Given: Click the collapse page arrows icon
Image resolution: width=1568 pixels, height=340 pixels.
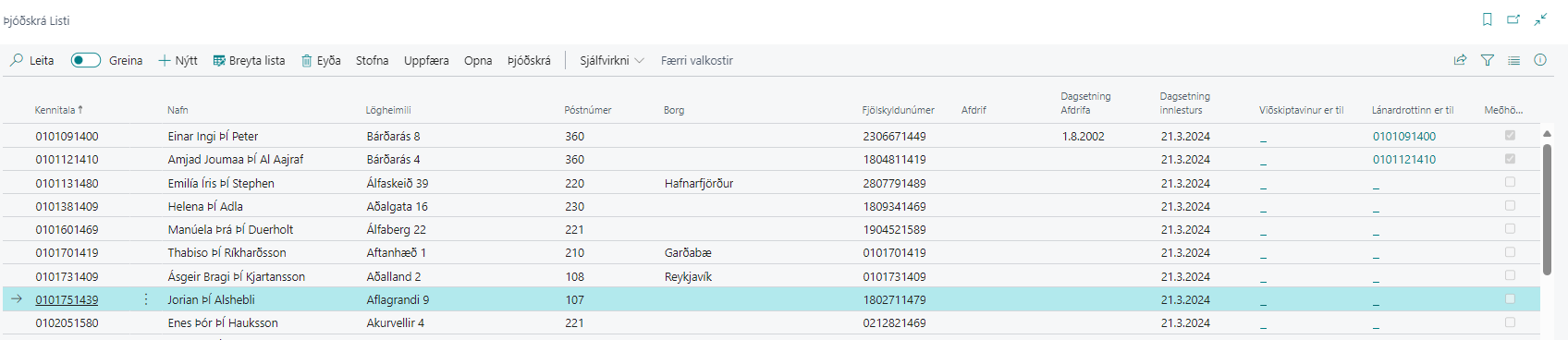Looking at the screenshot, I should click(1540, 19).
